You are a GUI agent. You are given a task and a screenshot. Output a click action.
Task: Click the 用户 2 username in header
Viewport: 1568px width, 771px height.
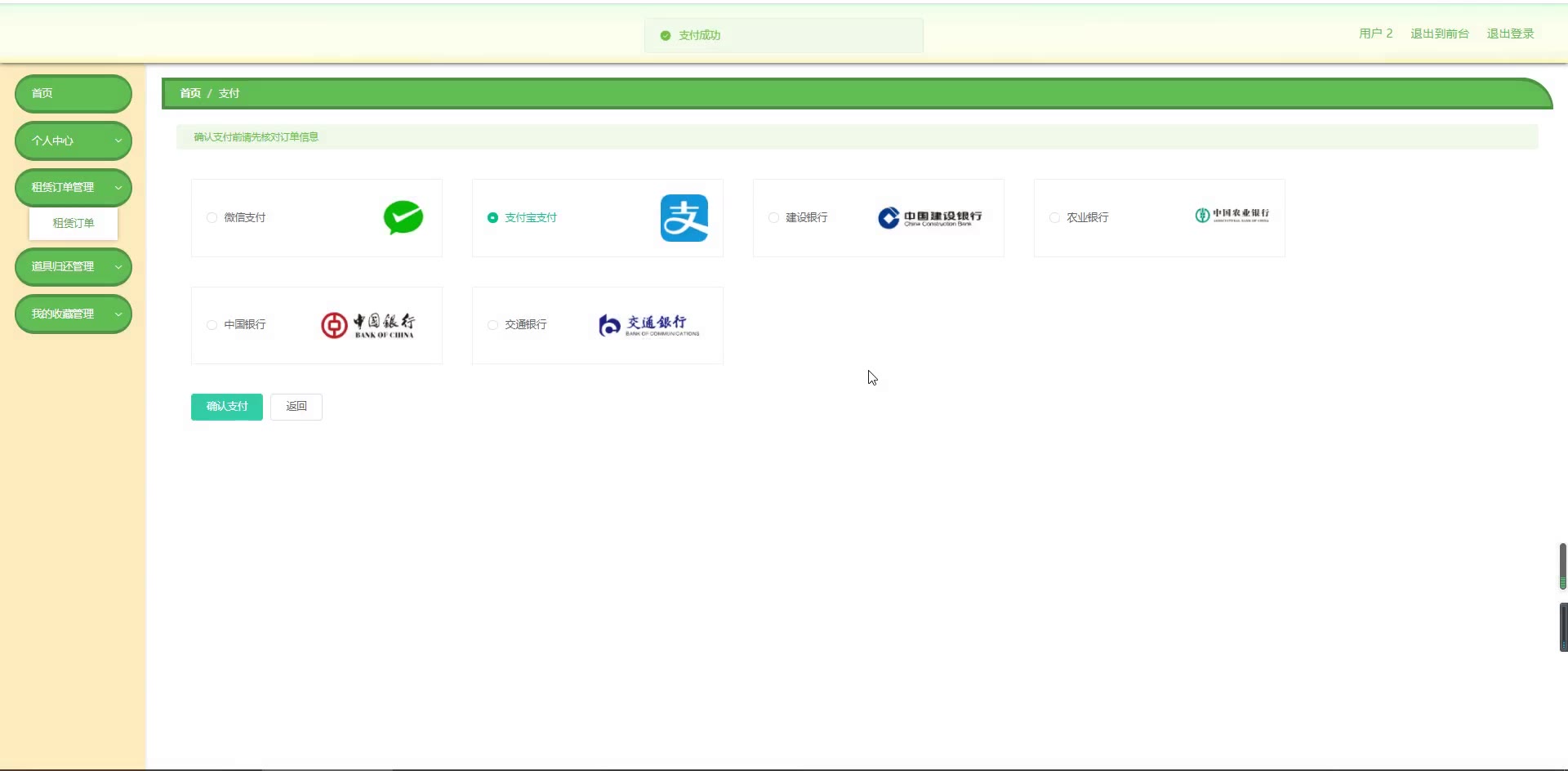click(x=1376, y=33)
